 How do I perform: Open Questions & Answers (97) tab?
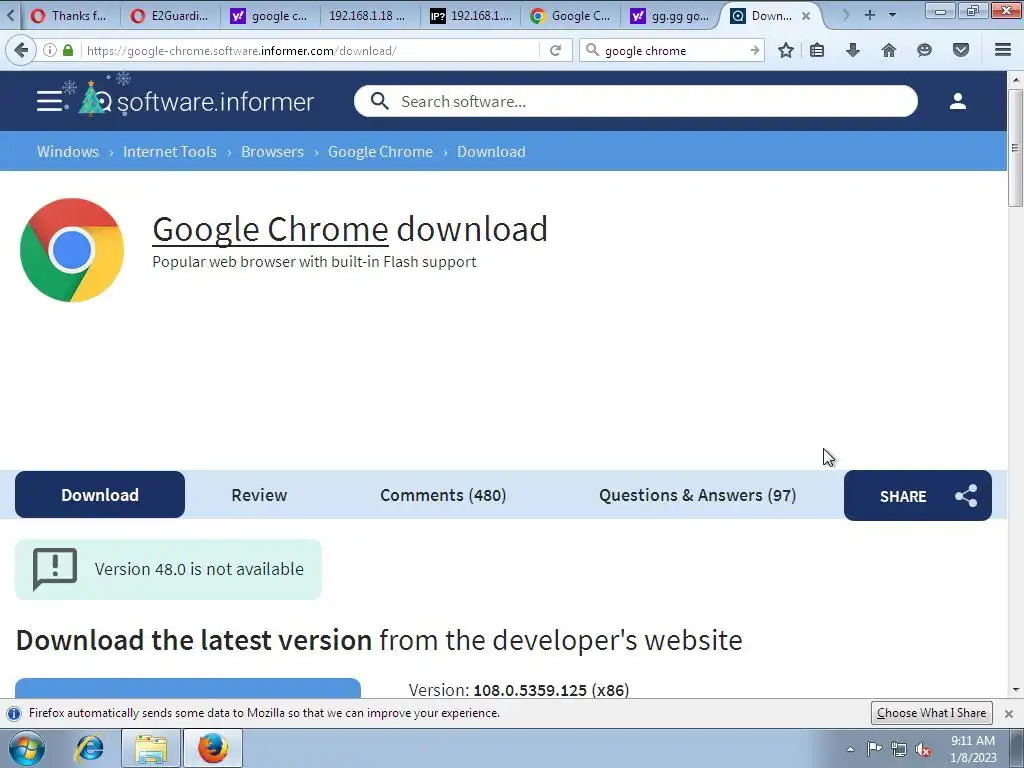[x=697, y=495]
